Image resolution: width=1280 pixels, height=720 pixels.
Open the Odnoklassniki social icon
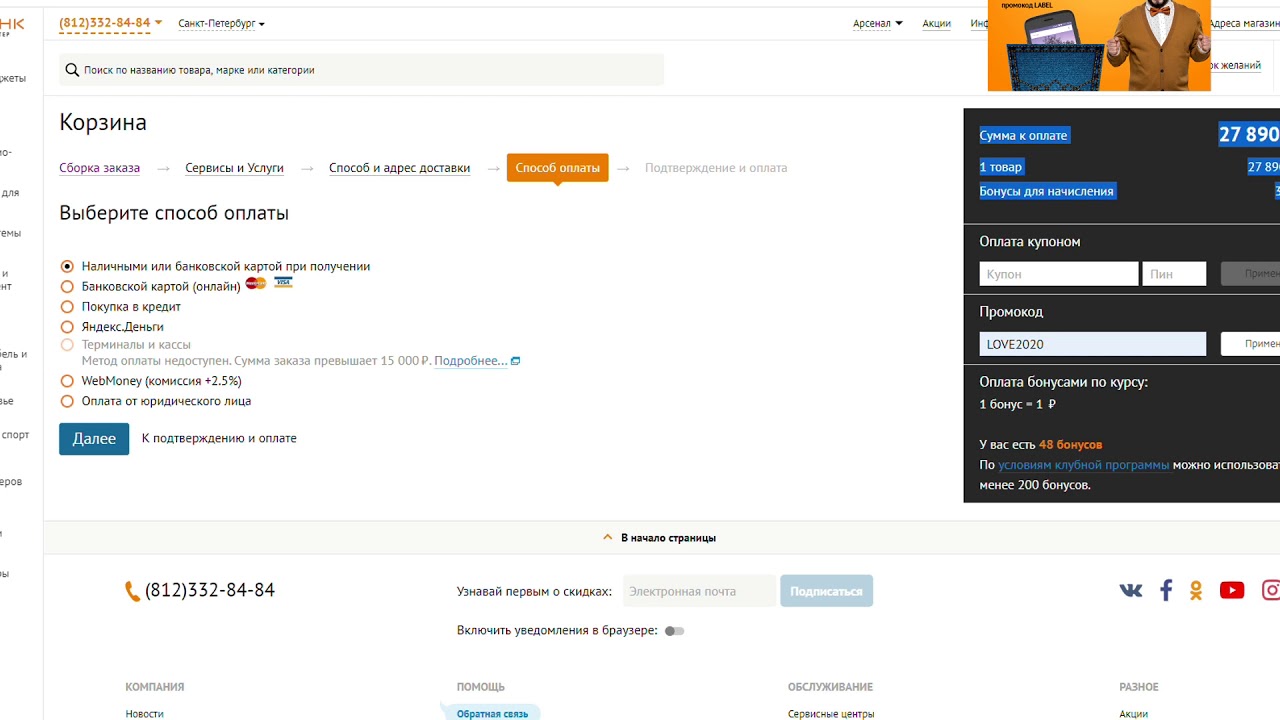click(1196, 590)
